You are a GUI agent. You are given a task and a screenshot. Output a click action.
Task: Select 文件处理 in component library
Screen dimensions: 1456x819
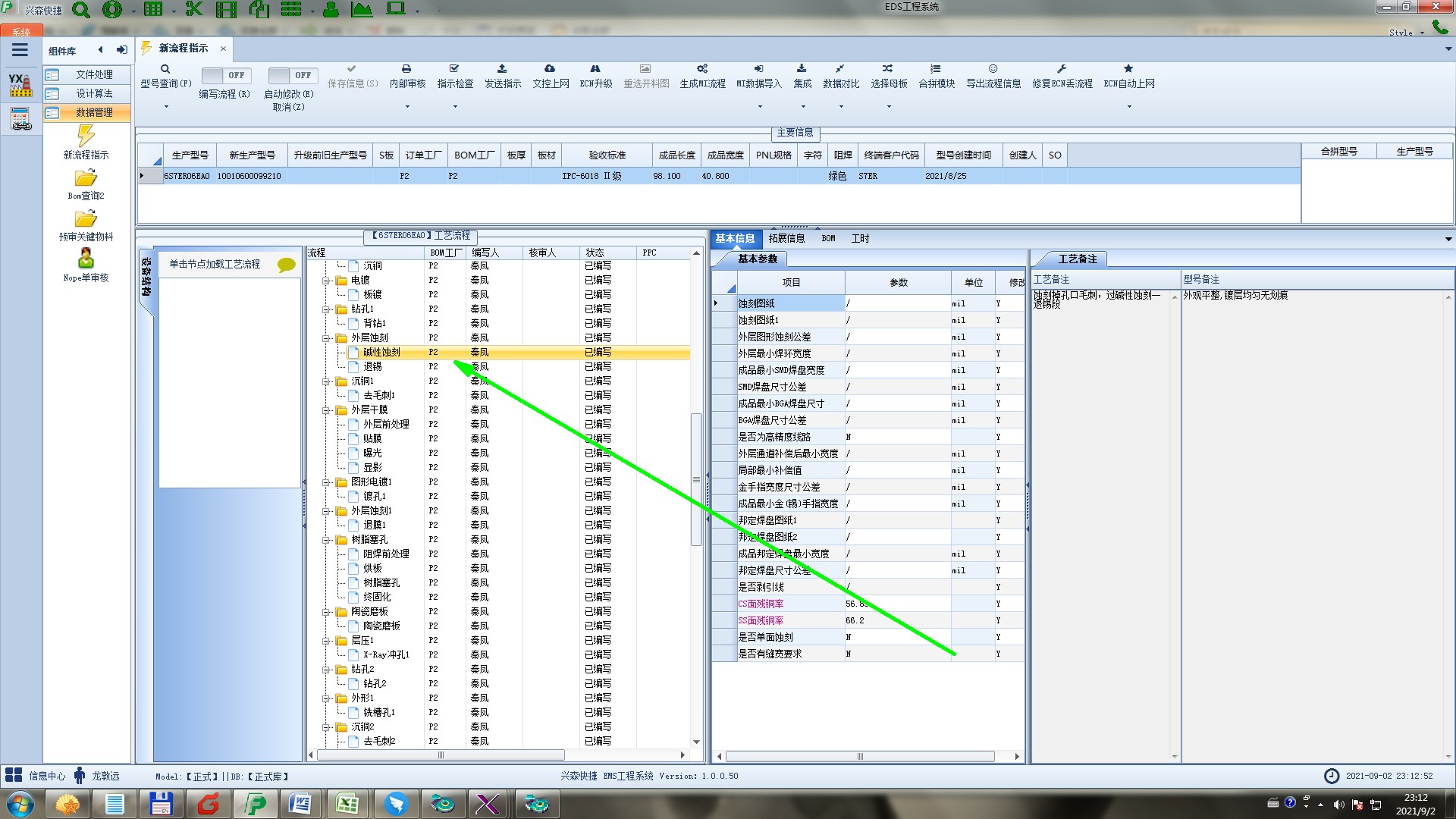(93, 74)
